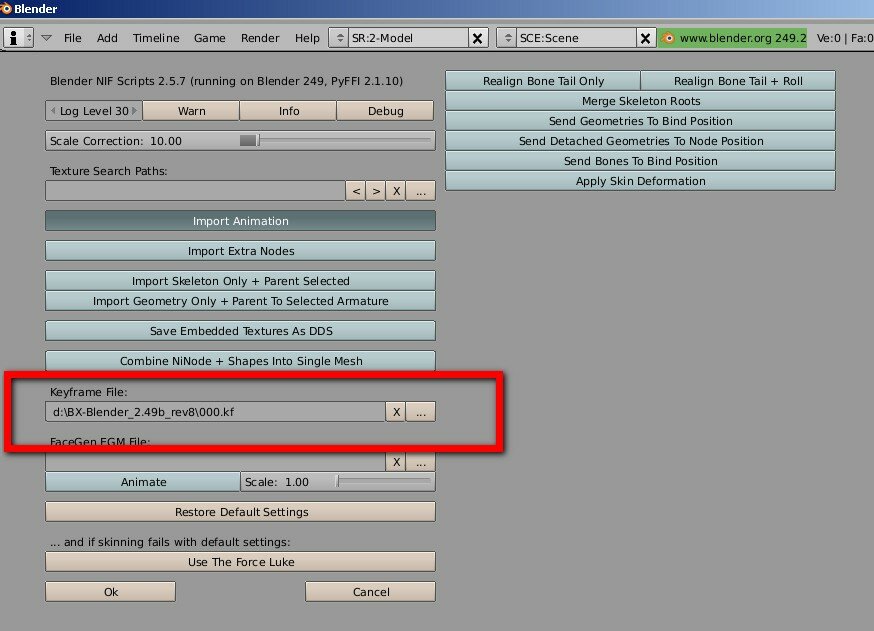The image size is (874, 631).
Task: Set log level to Info
Action: [288, 111]
